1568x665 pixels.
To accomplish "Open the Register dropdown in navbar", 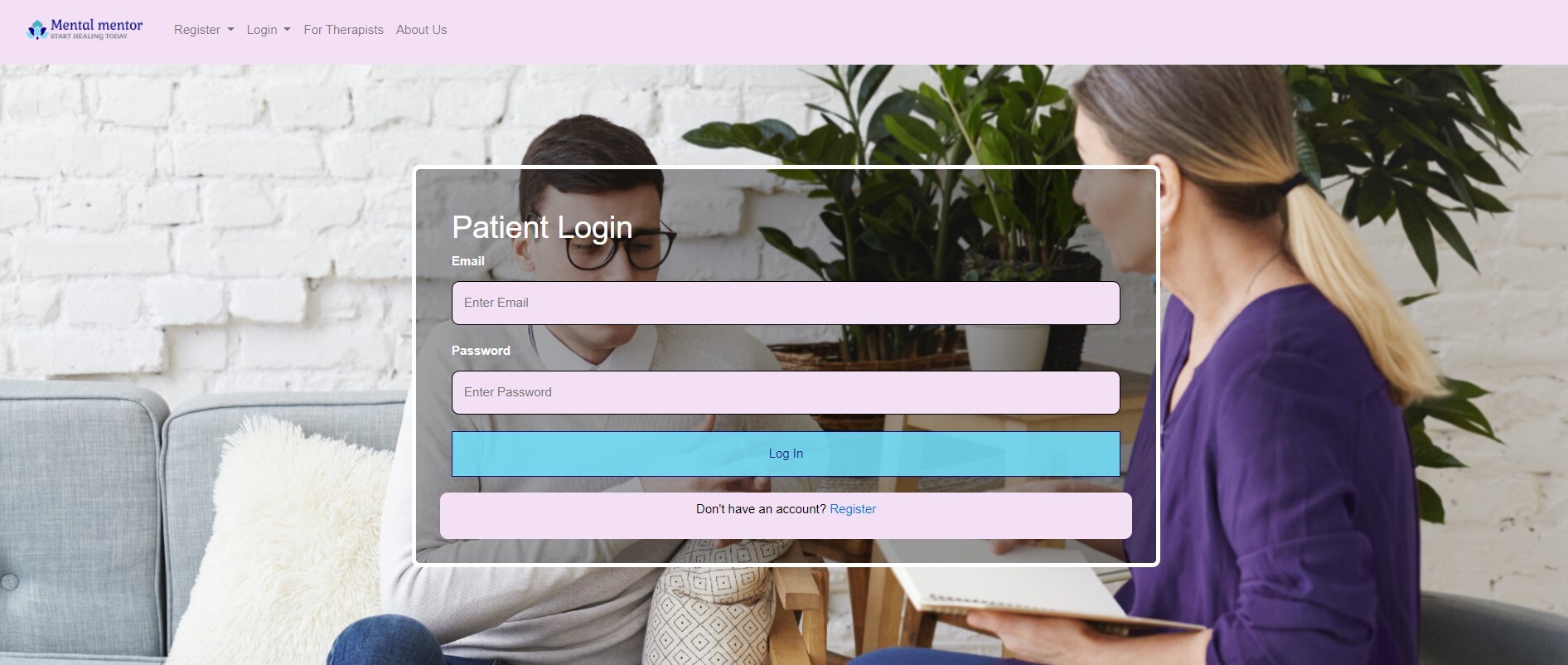I will coord(204,30).
